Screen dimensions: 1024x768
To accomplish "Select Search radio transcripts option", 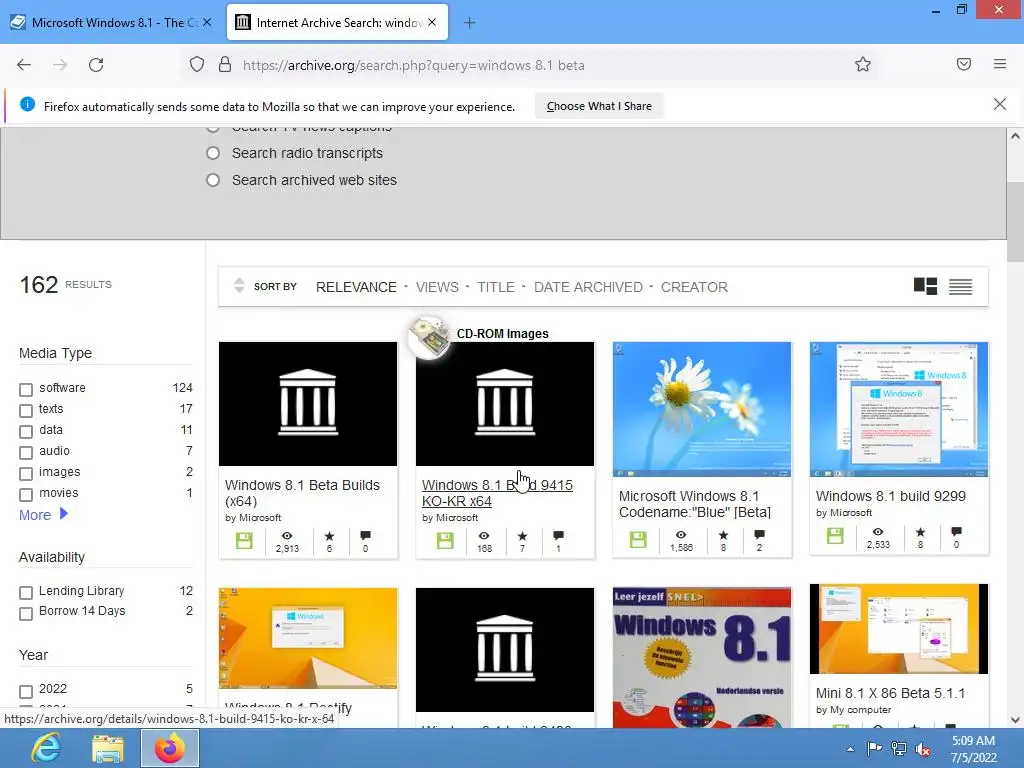I will pos(213,153).
